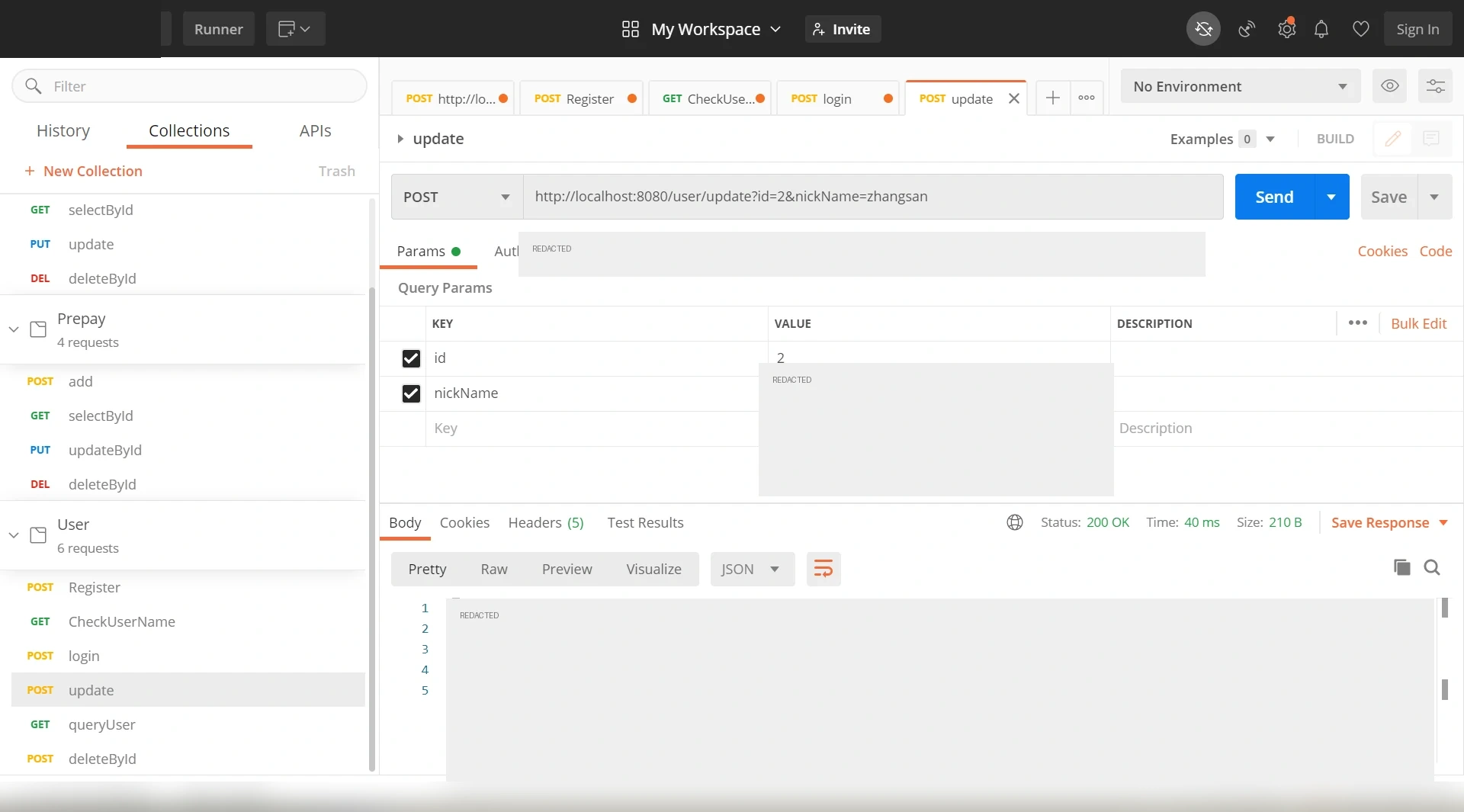Open the JSON format dropdown

(752, 569)
